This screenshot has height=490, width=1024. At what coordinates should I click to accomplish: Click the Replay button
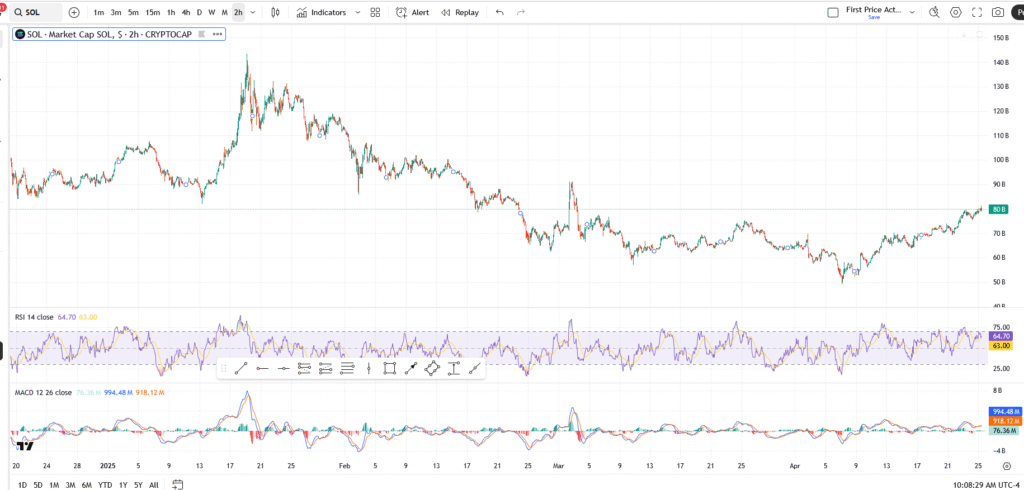459,13
